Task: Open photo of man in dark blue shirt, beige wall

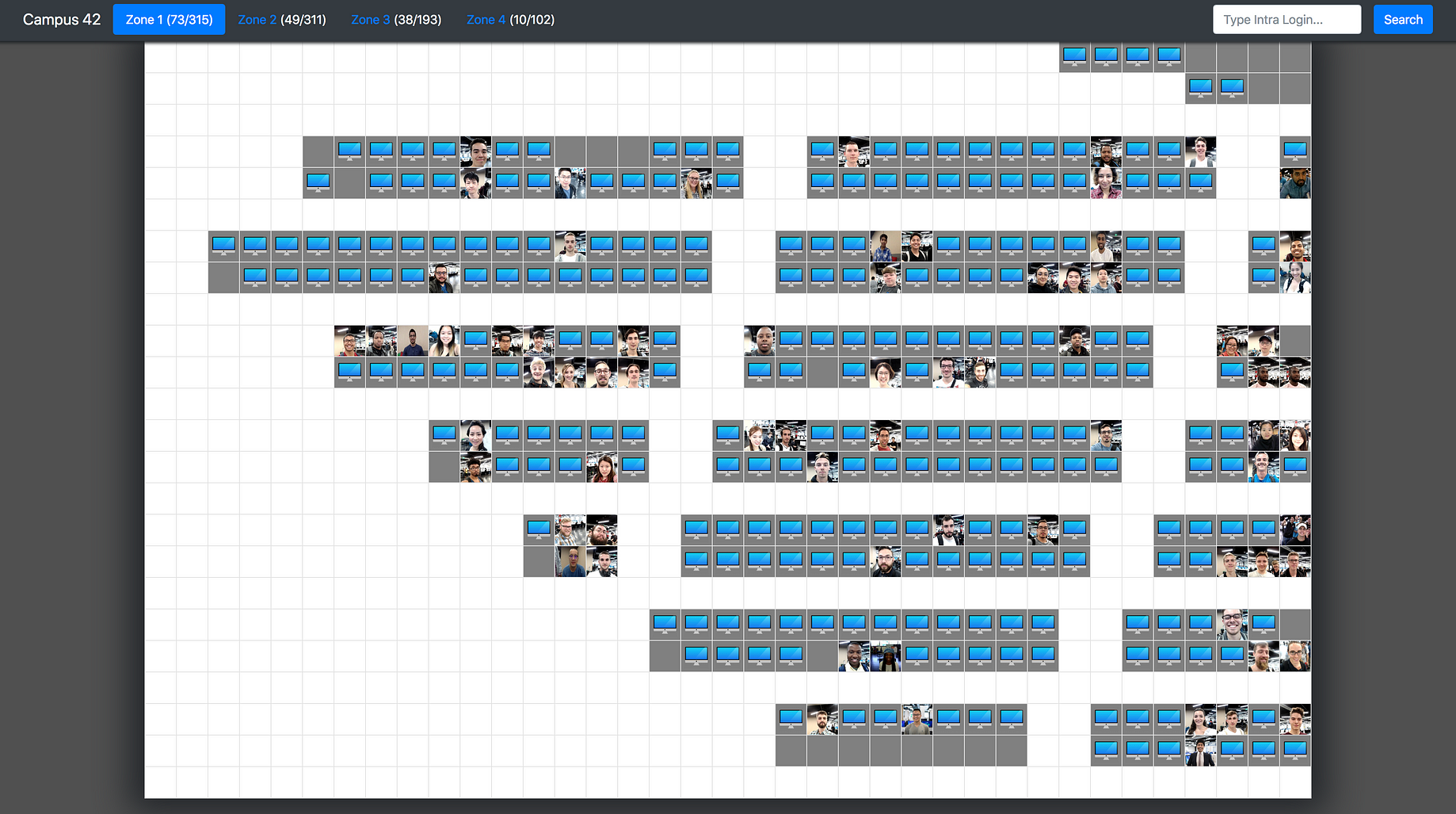Action: [x=413, y=341]
